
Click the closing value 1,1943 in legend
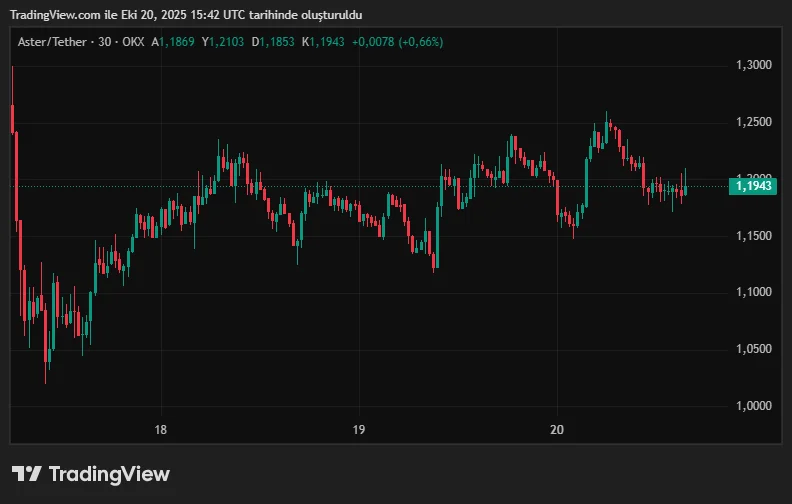click(x=324, y=42)
